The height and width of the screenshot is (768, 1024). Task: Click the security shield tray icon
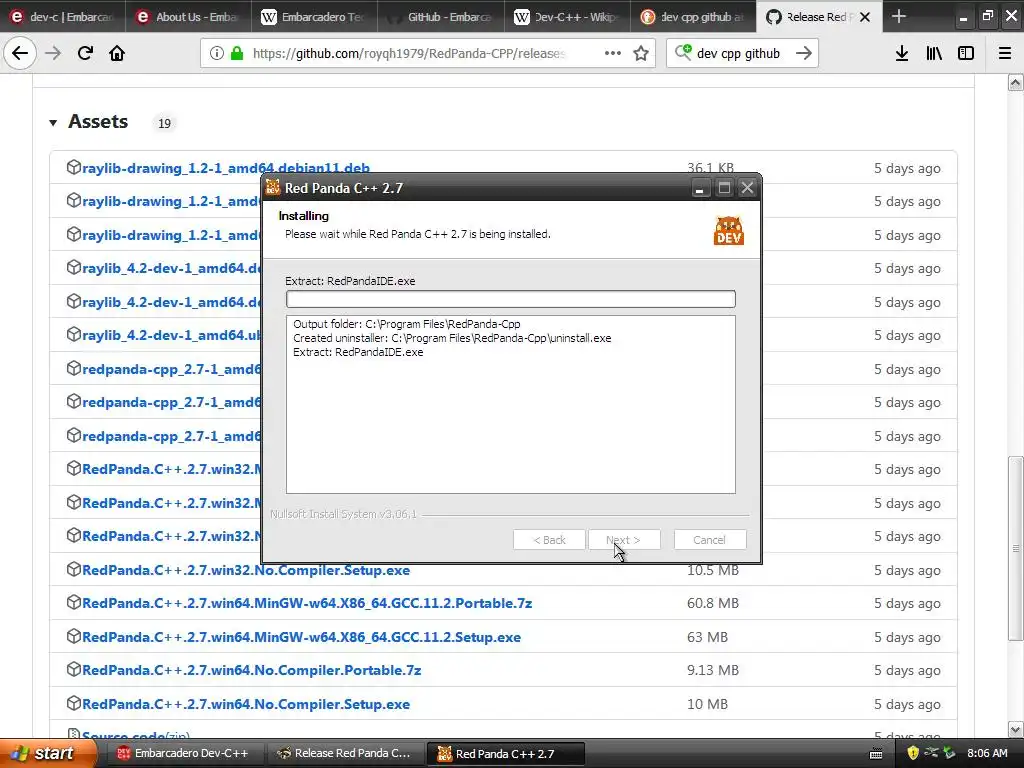[x=913, y=753]
